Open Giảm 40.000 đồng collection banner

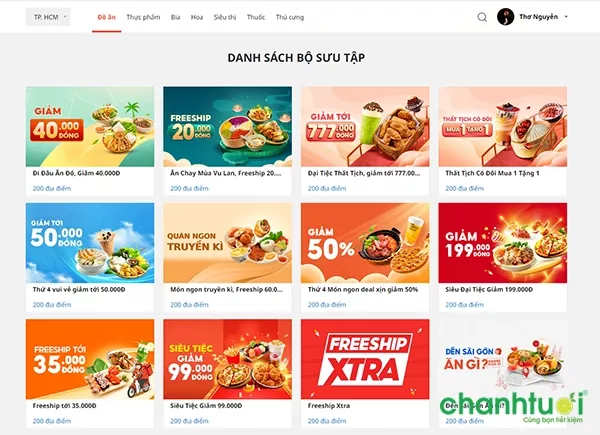(x=90, y=127)
